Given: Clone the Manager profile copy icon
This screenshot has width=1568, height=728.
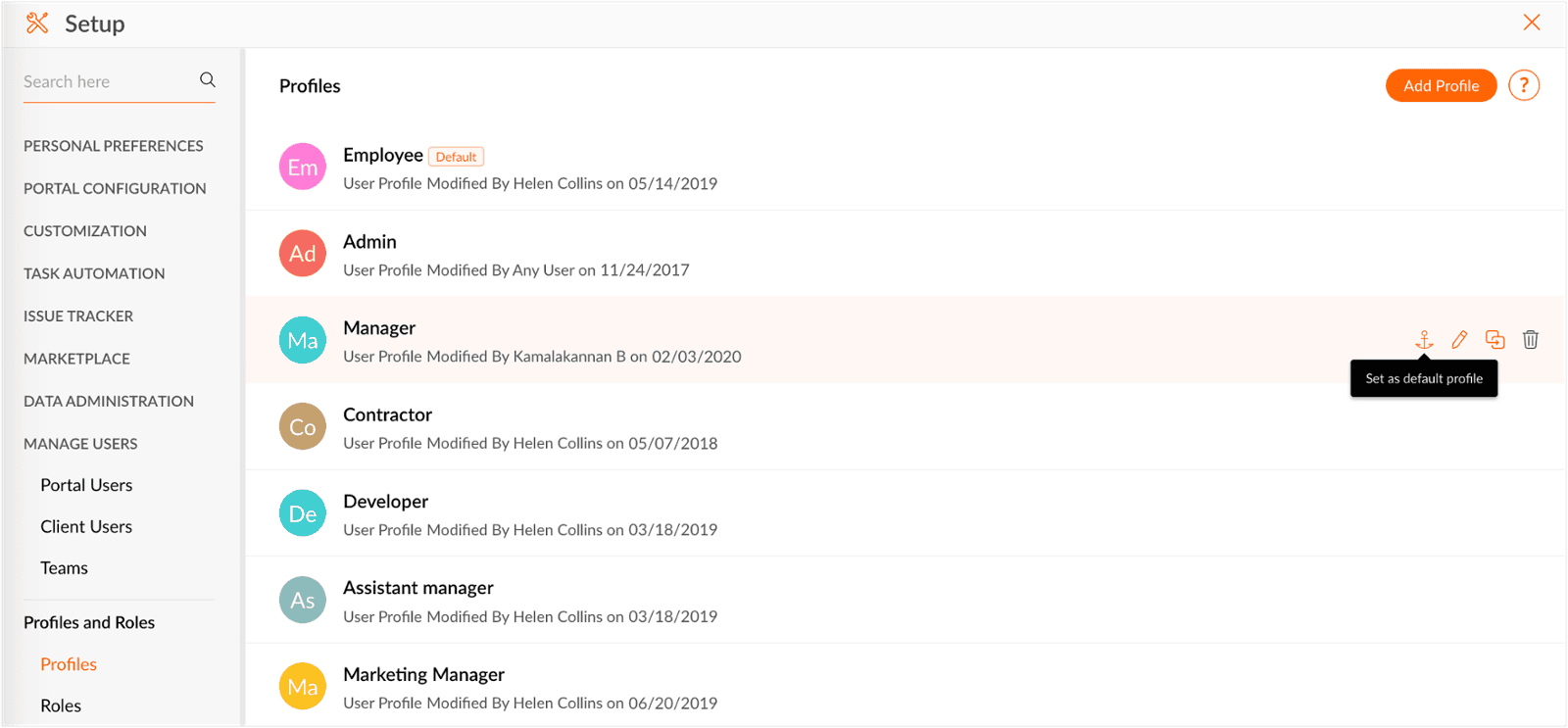Looking at the screenshot, I should point(1494,340).
